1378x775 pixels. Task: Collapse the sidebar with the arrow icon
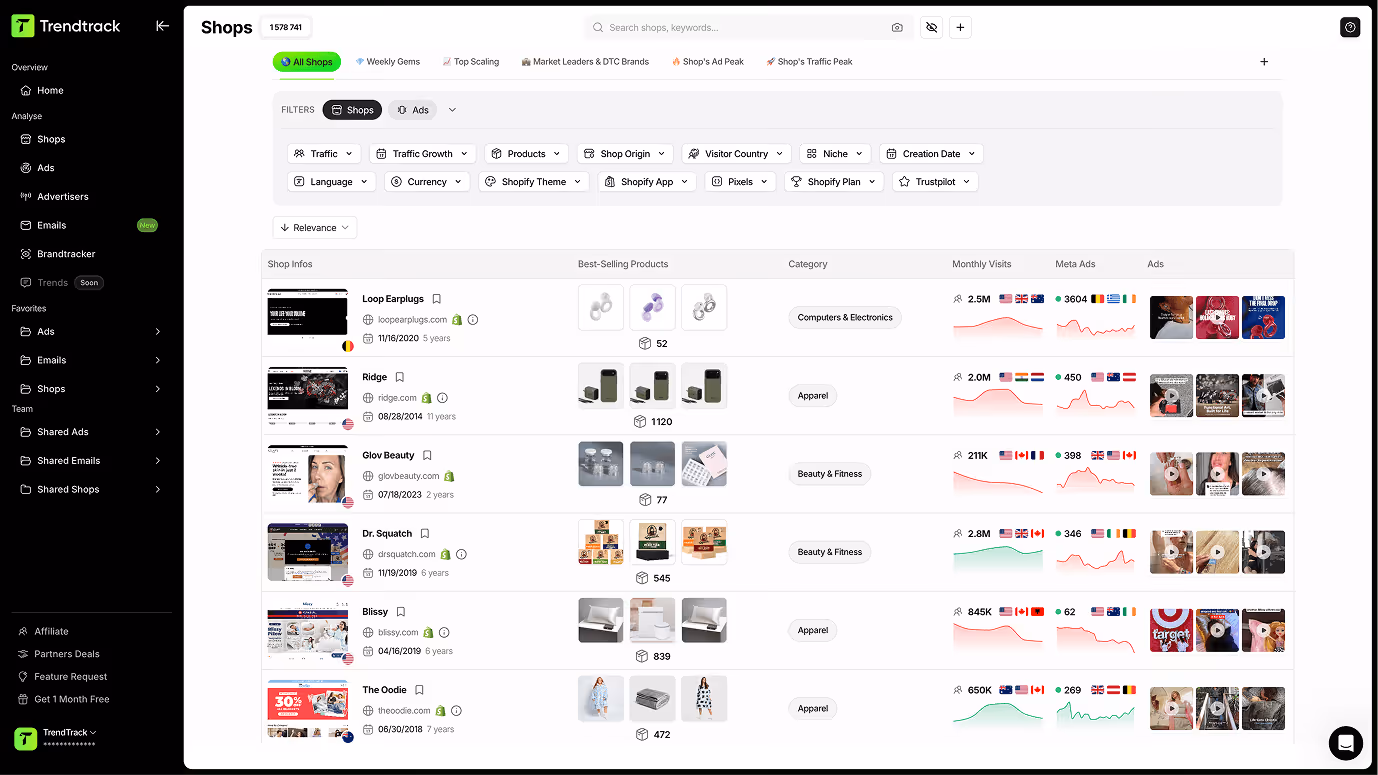point(162,26)
